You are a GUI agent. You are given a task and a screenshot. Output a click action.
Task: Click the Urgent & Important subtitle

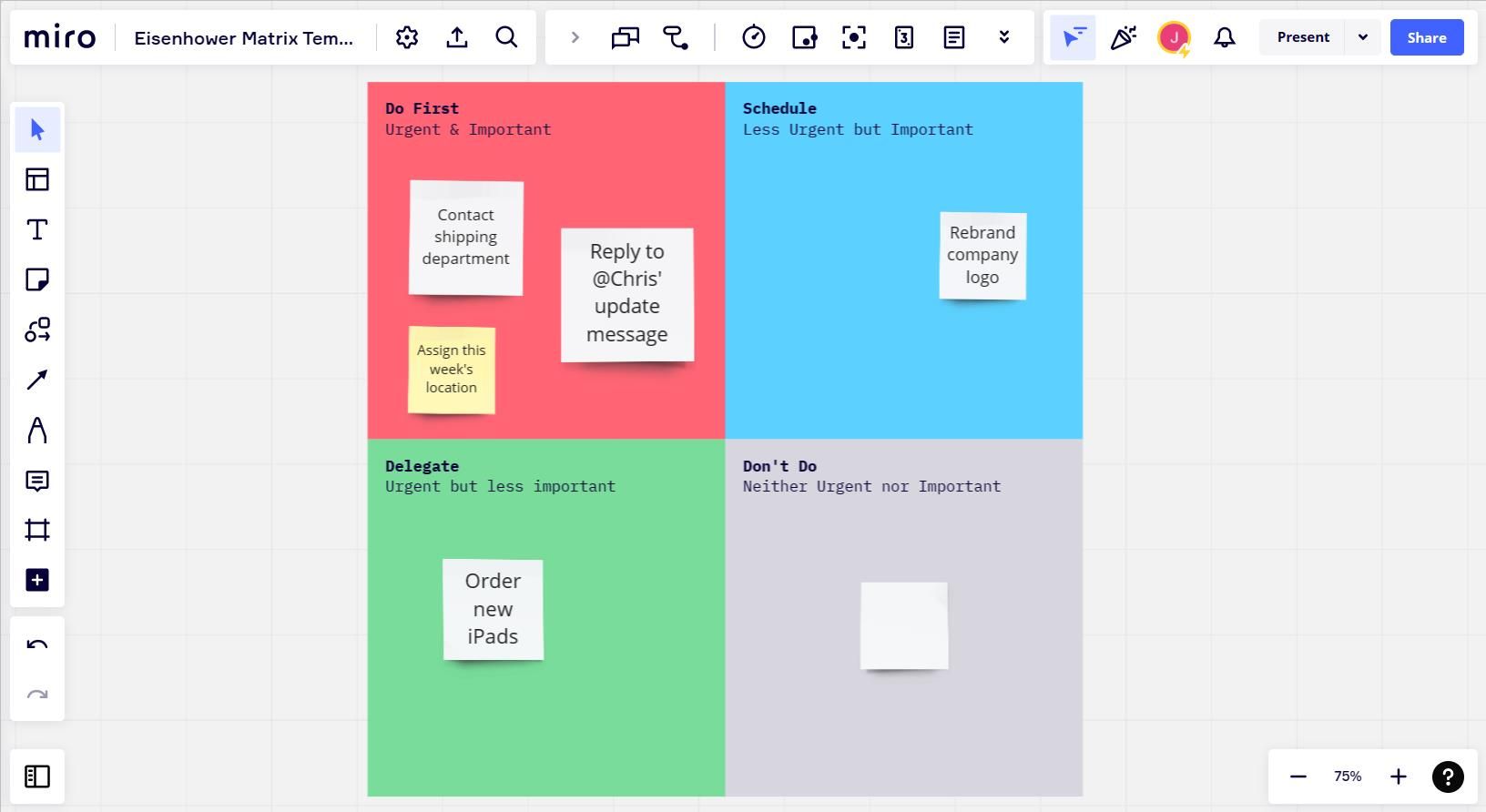point(468,129)
